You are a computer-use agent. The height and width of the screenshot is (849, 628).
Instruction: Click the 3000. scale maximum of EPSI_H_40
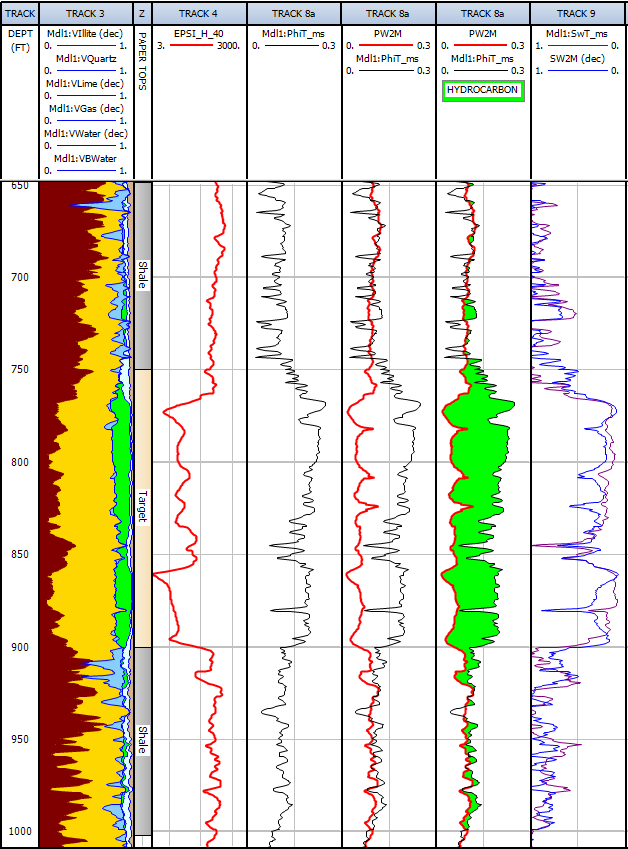[x=228, y=46]
